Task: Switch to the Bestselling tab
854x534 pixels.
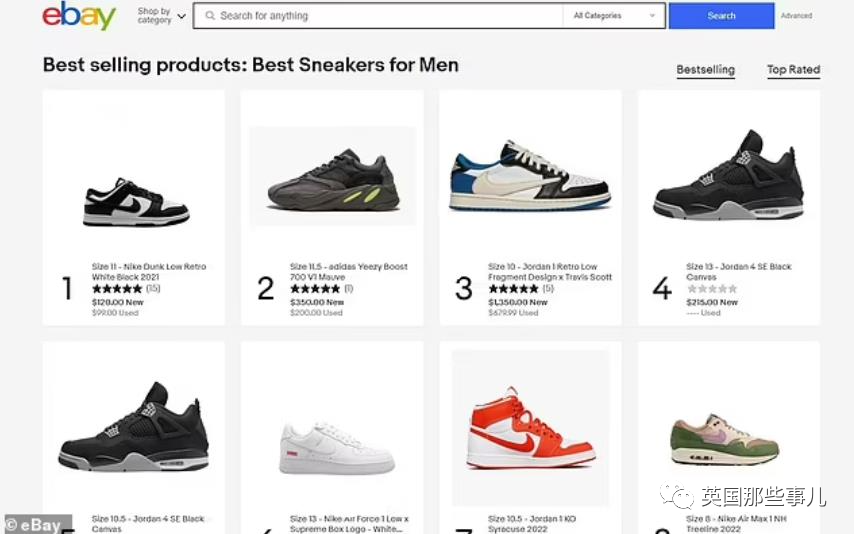Action: click(x=705, y=70)
